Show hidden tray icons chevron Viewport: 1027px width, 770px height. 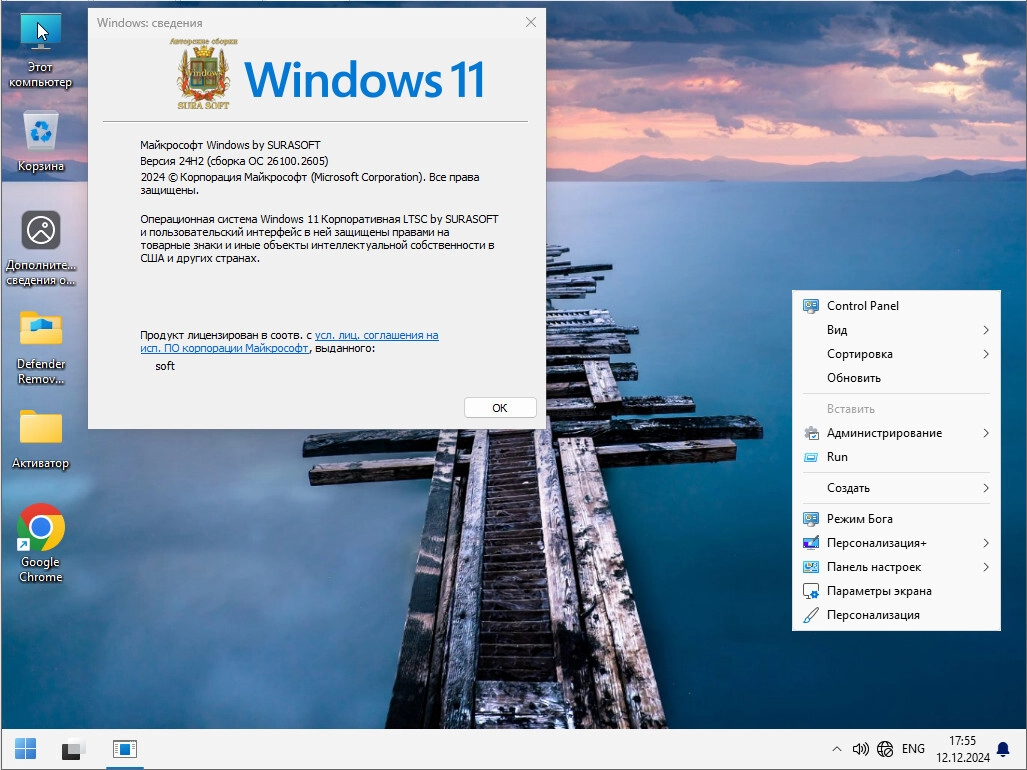click(x=836, y=749)
